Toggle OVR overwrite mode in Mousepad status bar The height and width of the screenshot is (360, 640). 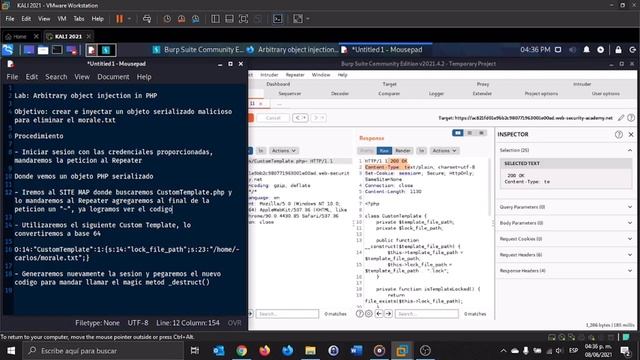tap(234, 323)
